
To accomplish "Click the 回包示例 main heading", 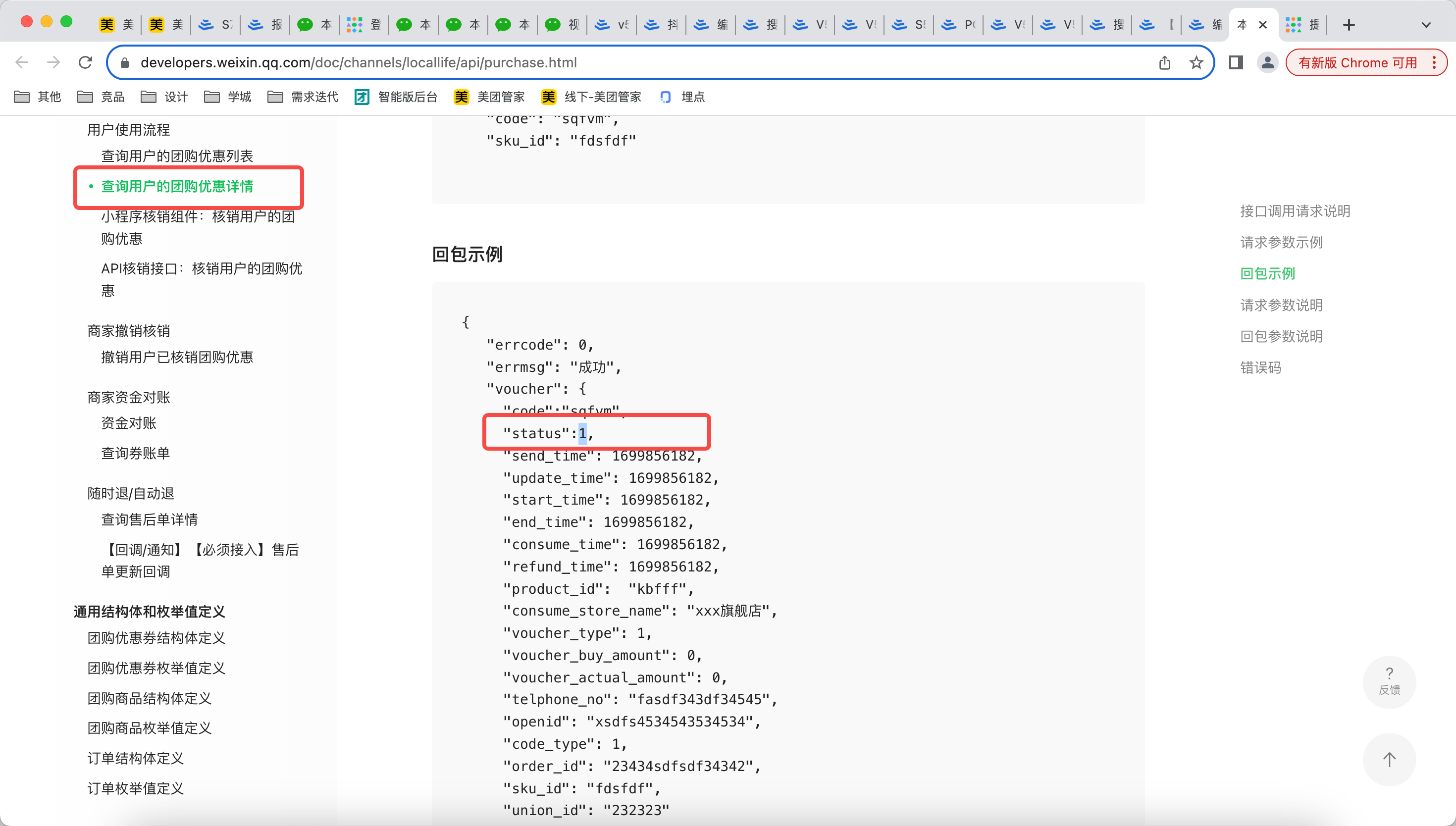I will [x=468, y=254].
